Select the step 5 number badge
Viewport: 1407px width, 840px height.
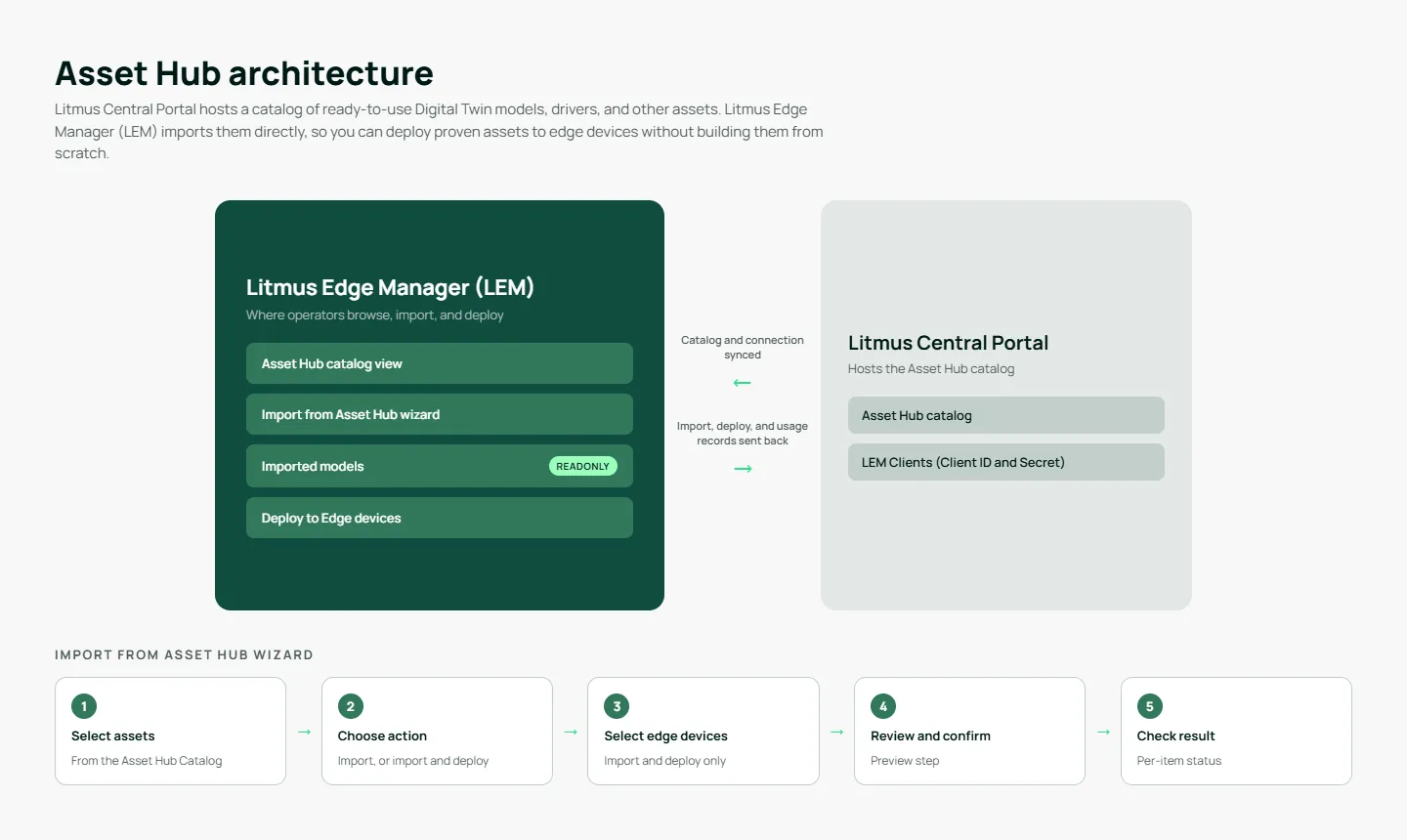pos(1150,706)
